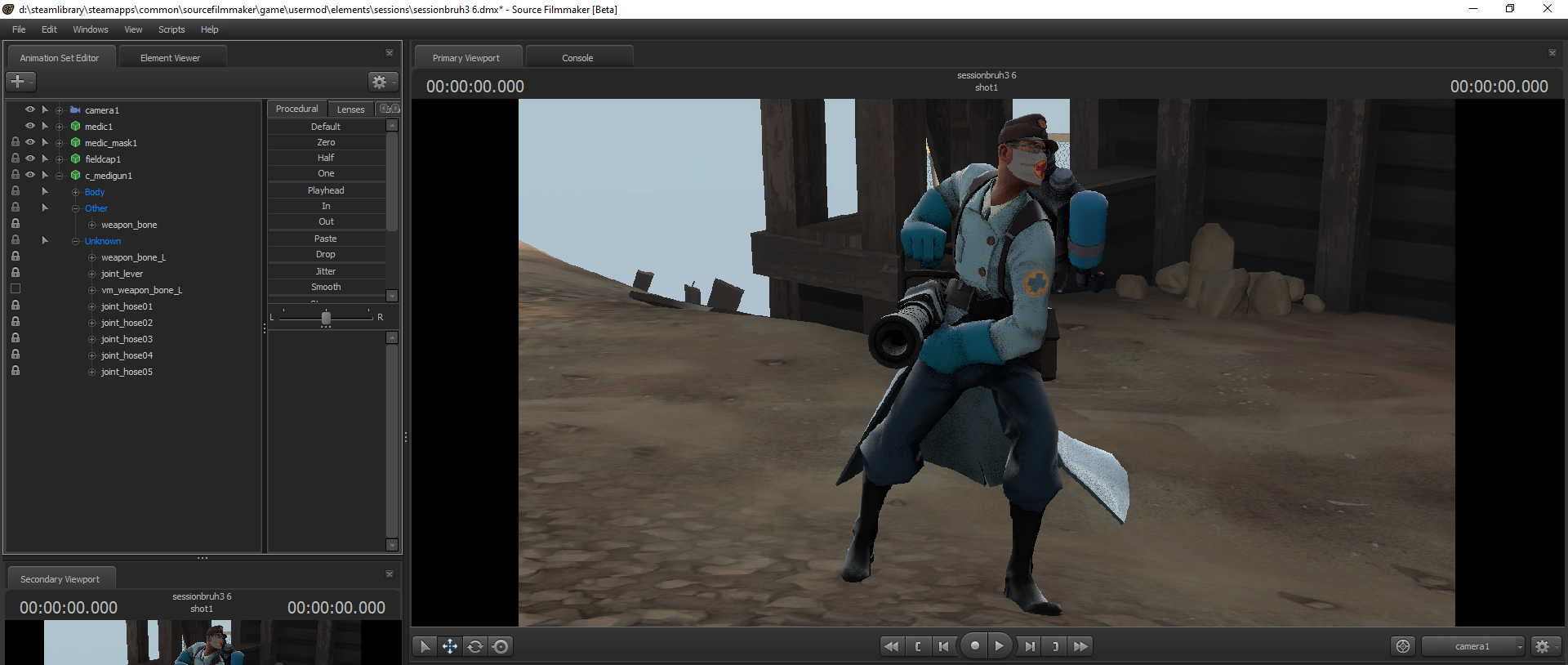The width and height of the screenshot is (1568, 665).
Task: Click the camera icon beside camera1
Action: click(75, 110)
